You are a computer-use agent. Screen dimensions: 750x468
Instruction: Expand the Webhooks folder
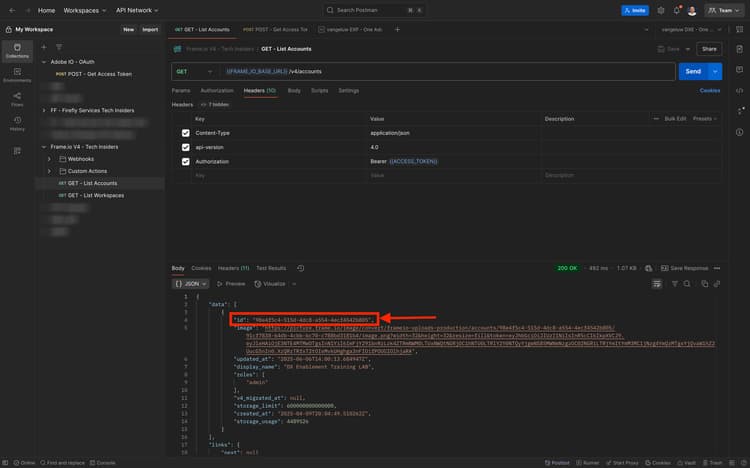(x=49, y=158)
